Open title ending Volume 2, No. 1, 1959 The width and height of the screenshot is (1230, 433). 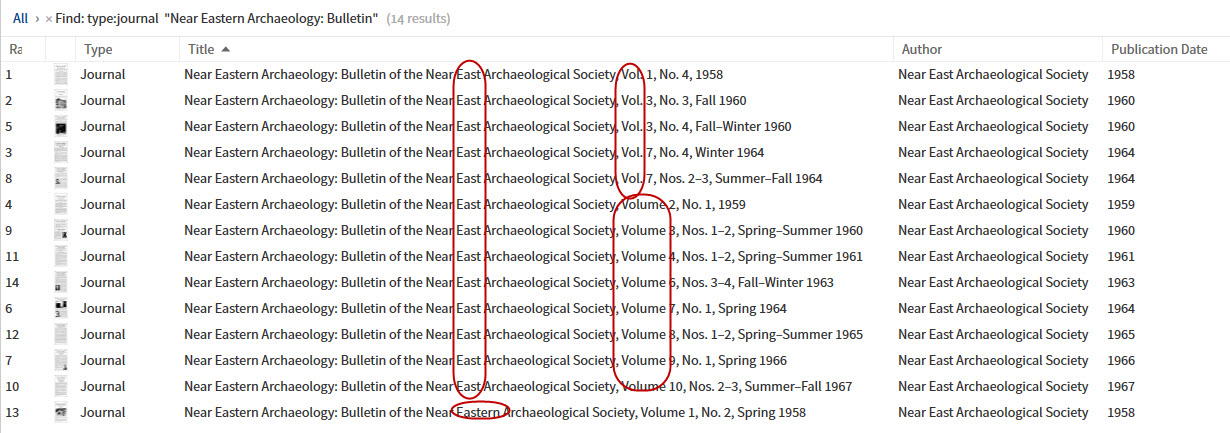point(465,204)
